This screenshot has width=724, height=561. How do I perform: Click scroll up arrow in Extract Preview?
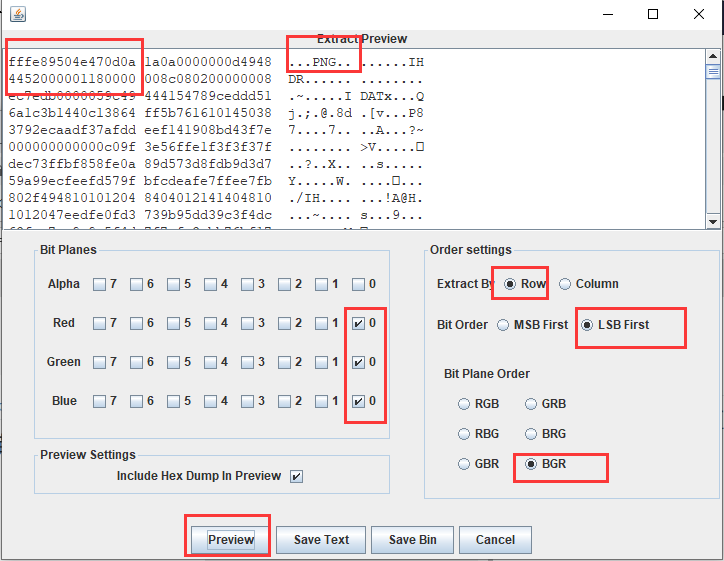(713, 56)
